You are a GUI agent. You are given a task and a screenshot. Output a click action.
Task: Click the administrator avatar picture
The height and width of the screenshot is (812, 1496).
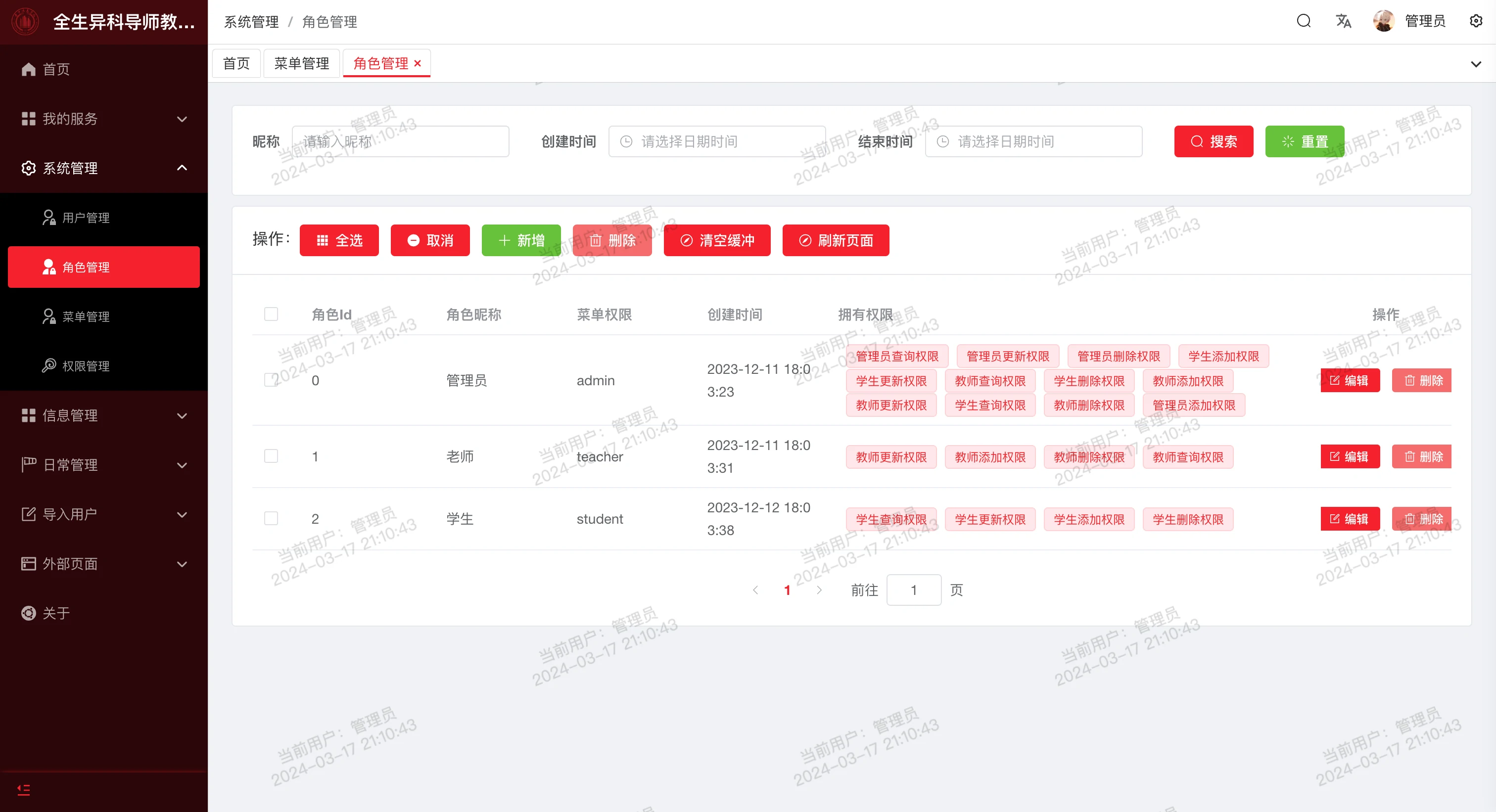[x=1384, y=21]
